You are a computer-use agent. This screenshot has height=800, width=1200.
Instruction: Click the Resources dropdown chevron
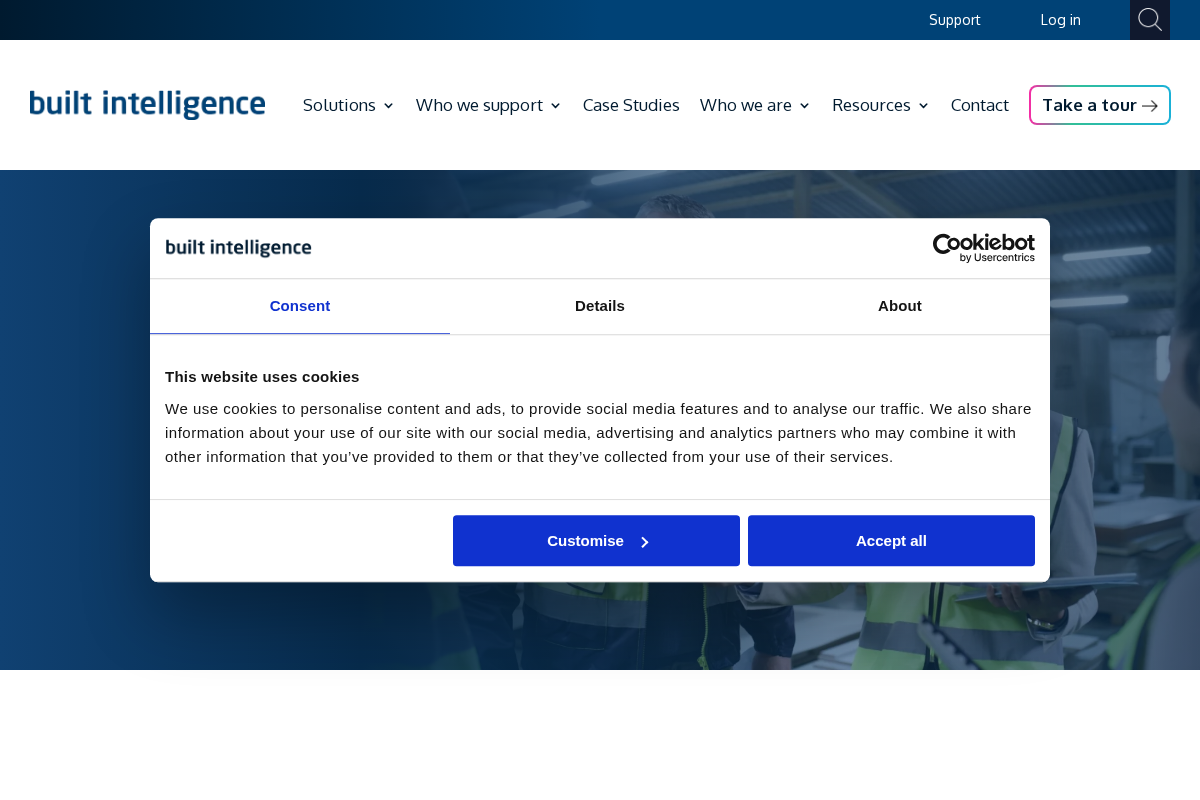pyautogui.click(x=923, y=105)
